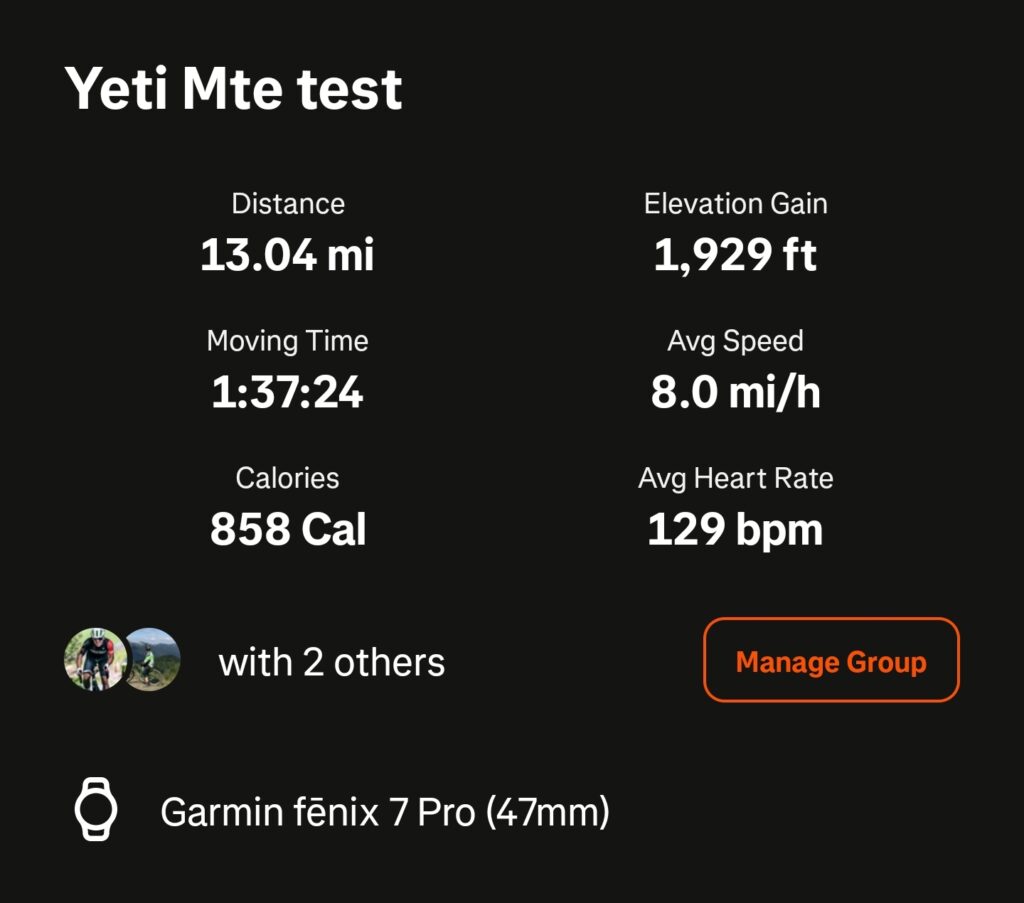
Task: Click the Moving Time stat label
Action: point(287,341)
